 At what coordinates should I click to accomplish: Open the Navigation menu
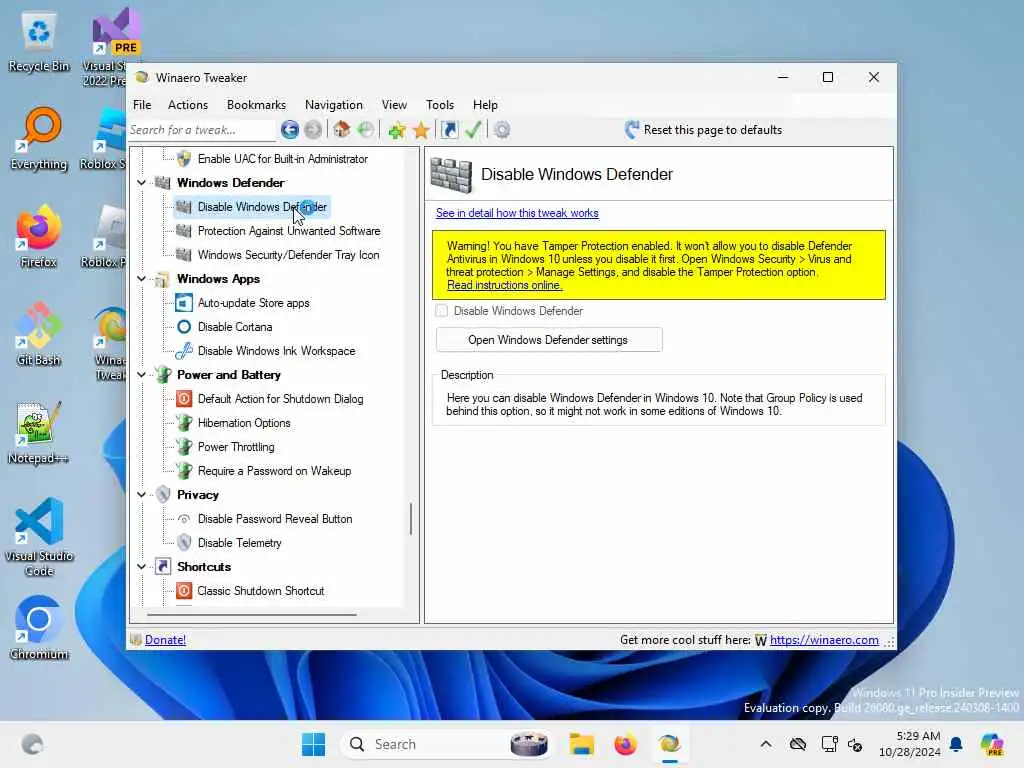[x=333, y=104]
